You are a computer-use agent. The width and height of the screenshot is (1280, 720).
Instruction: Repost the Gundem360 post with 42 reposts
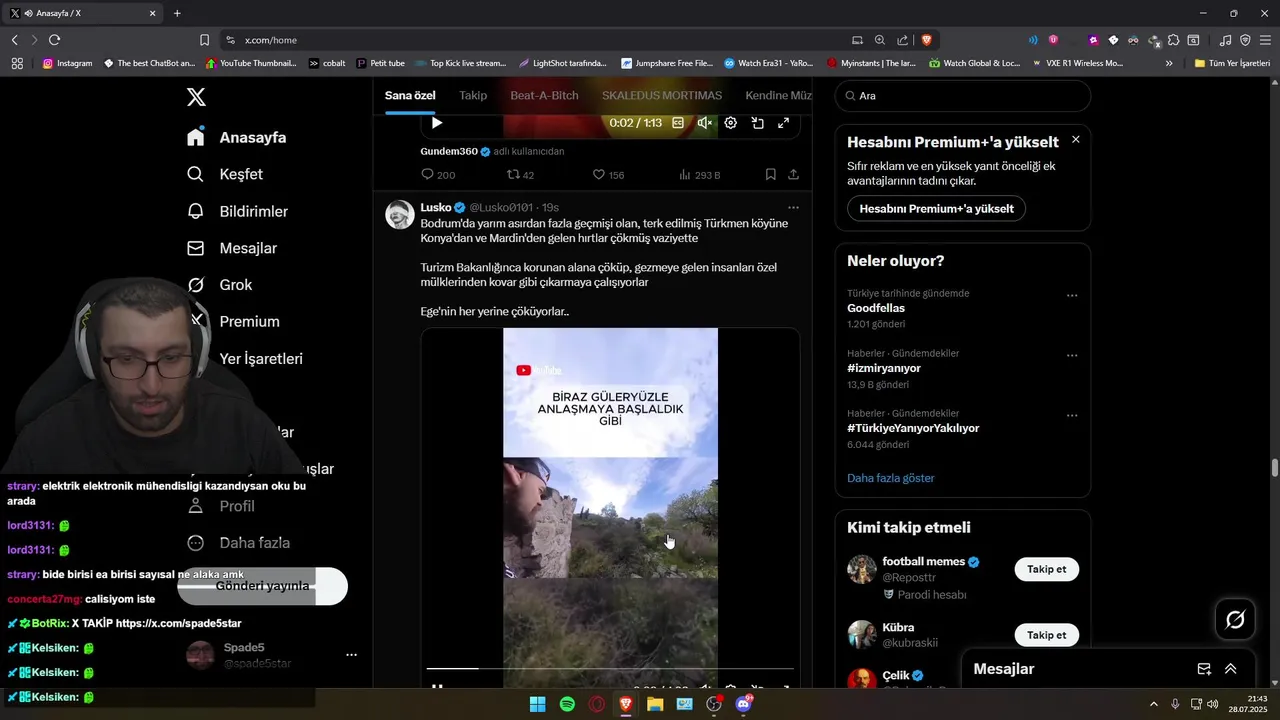(520, 174)
